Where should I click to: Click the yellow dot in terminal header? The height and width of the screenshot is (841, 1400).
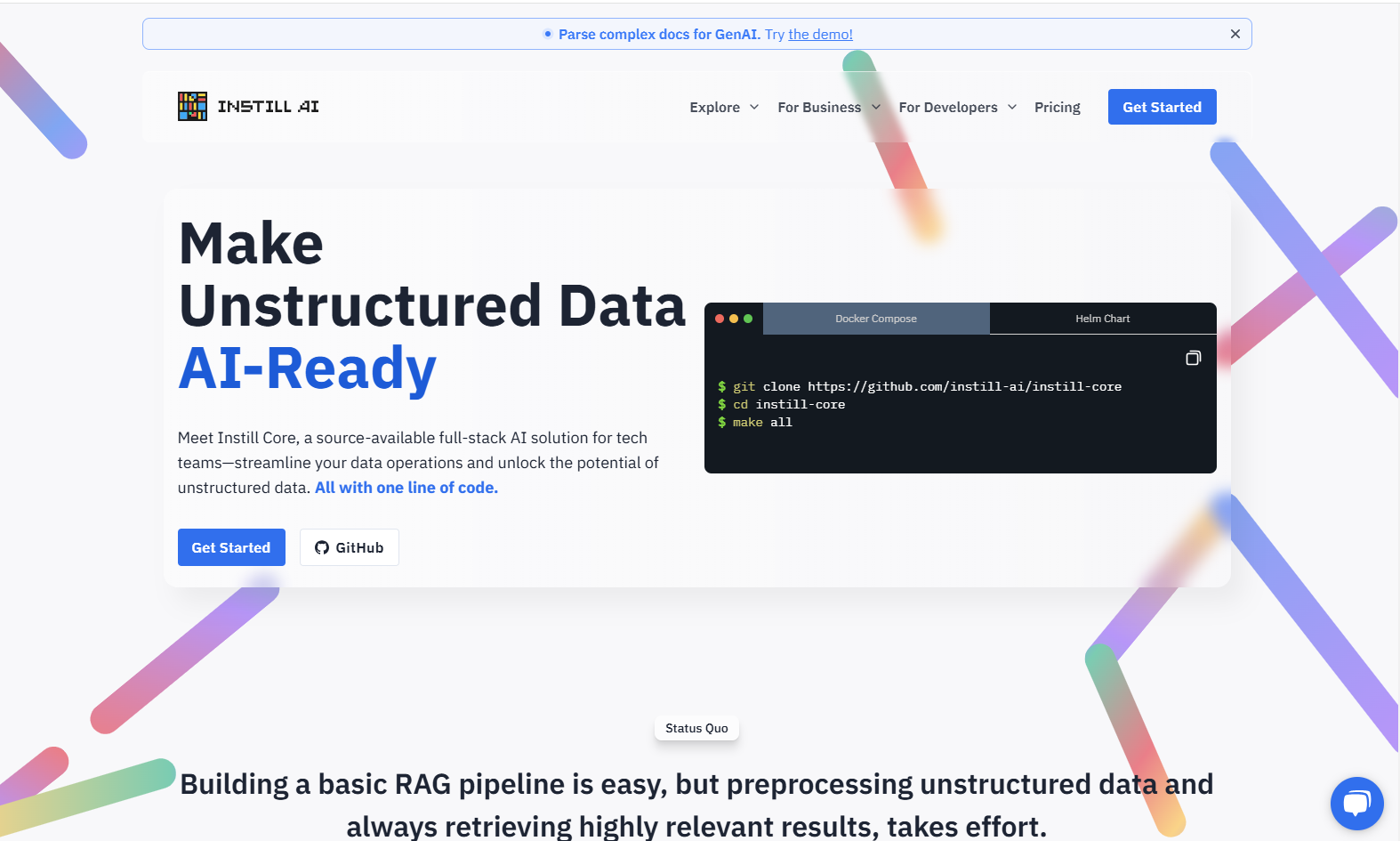[x=734, y=319]
